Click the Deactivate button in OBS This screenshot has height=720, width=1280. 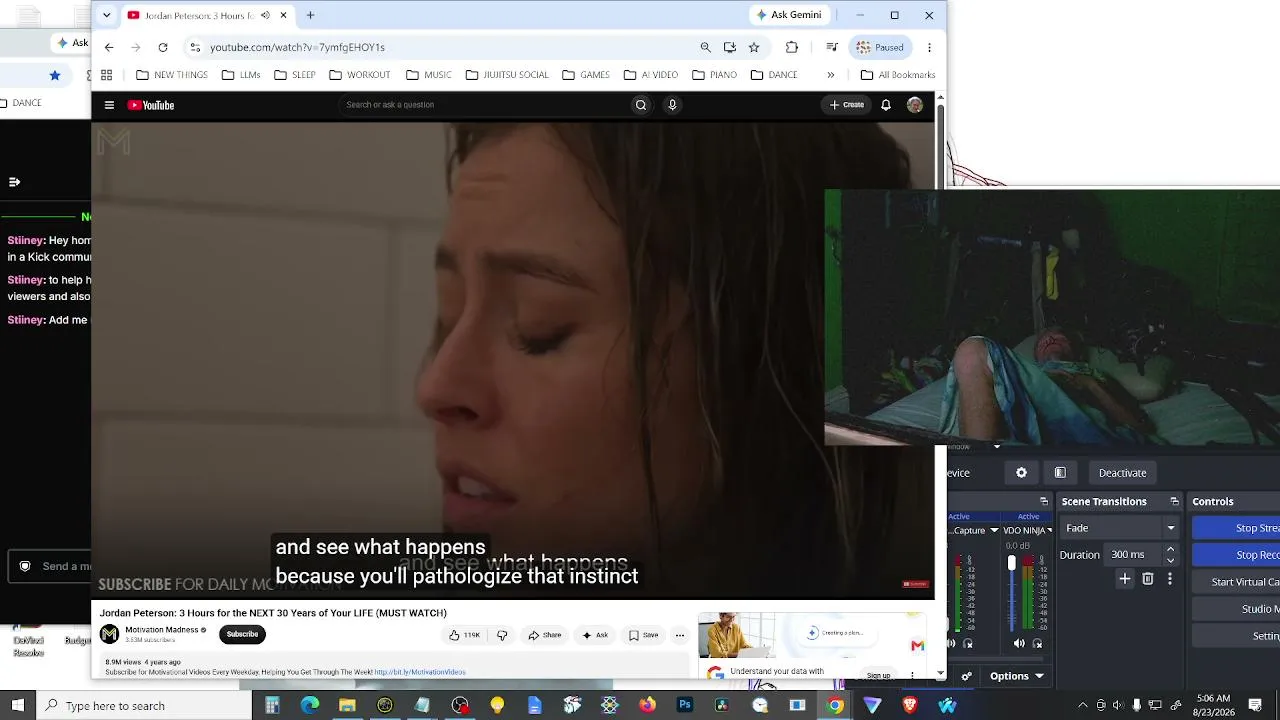(1122, 473)
